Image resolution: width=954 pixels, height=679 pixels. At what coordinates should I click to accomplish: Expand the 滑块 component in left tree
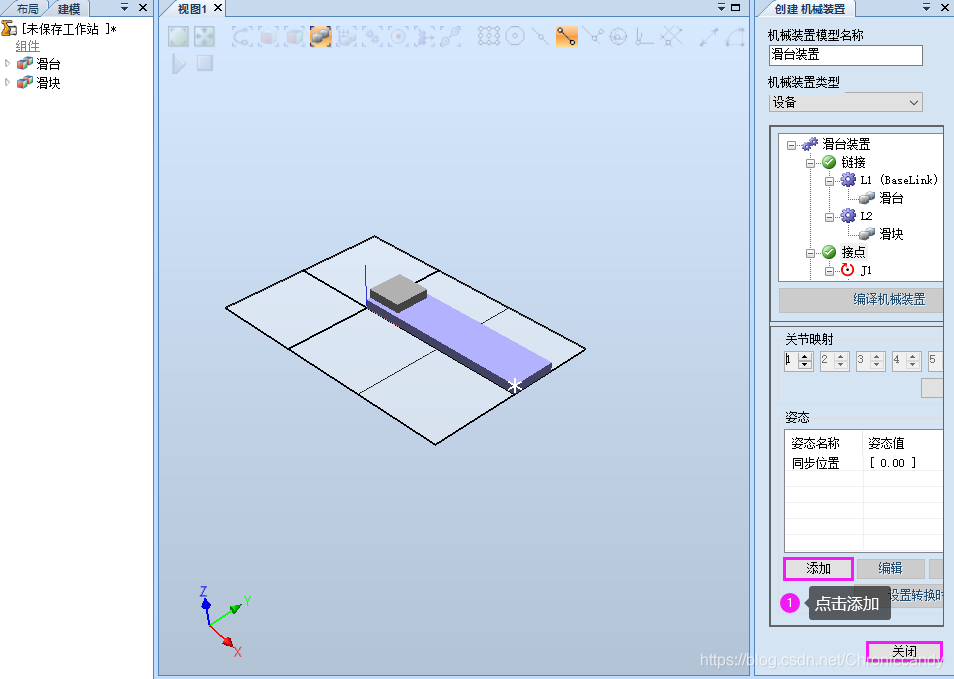click(7, 82)
